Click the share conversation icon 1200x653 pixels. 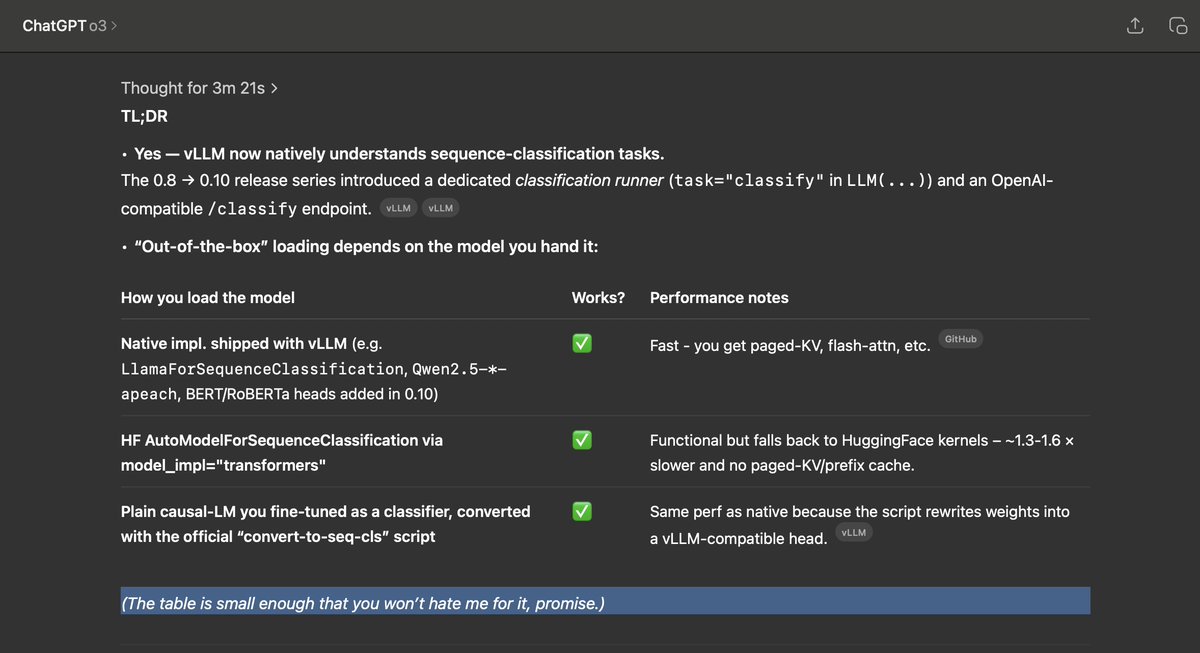tap(1134, 27)
